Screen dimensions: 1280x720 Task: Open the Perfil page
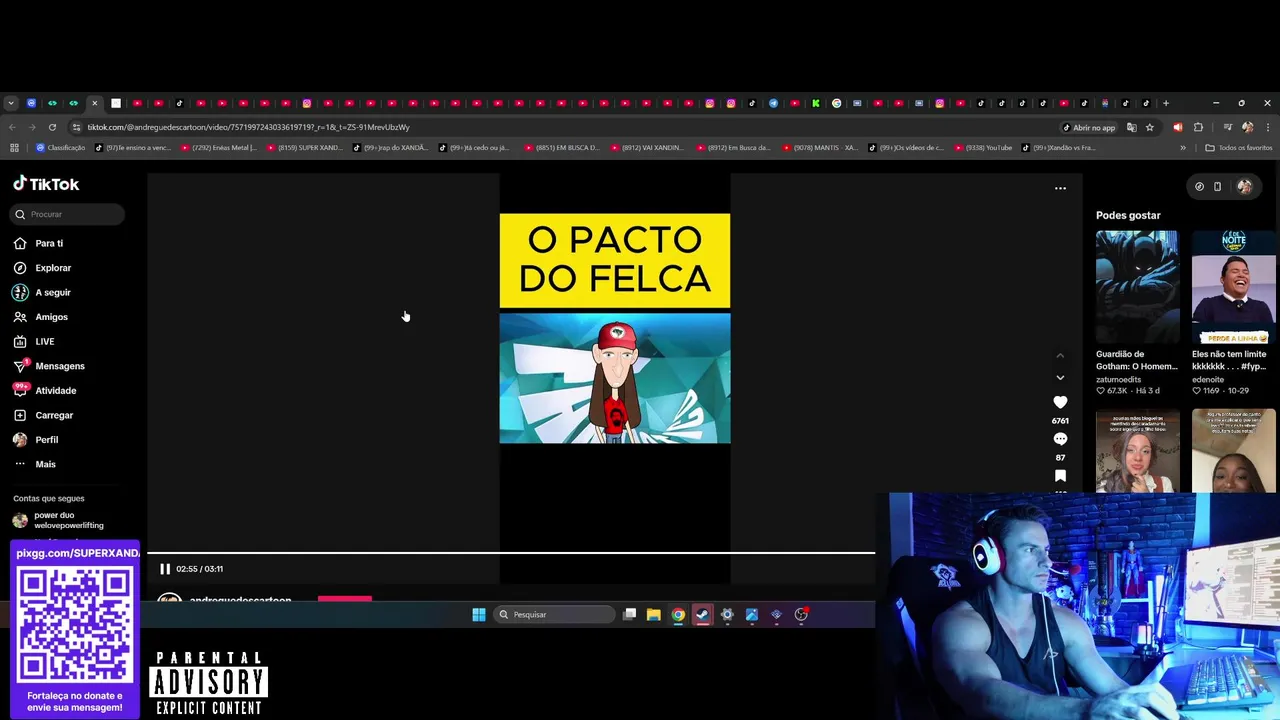pos(36,440)
